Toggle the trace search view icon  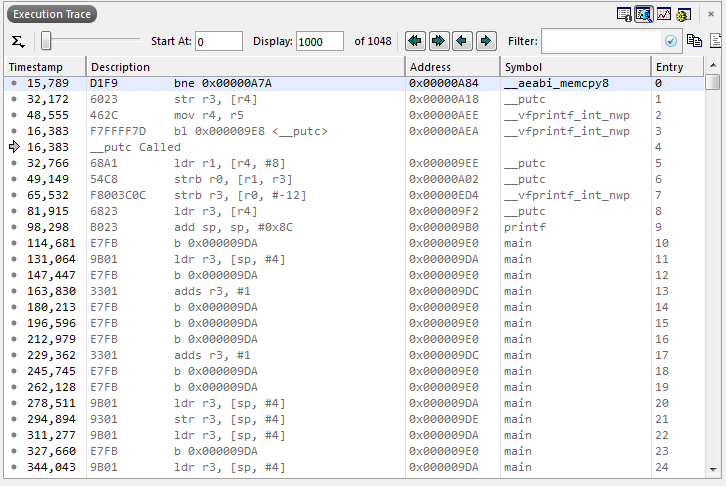(644, 14)
